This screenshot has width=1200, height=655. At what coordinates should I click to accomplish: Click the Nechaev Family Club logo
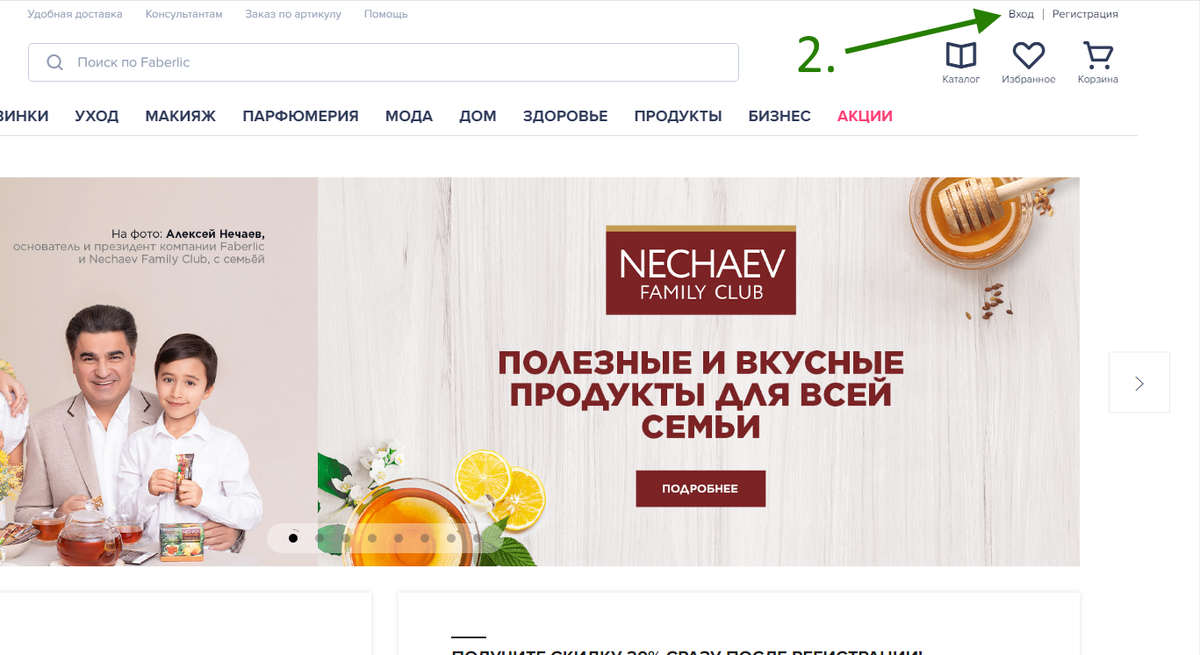(x=700, y=270)
